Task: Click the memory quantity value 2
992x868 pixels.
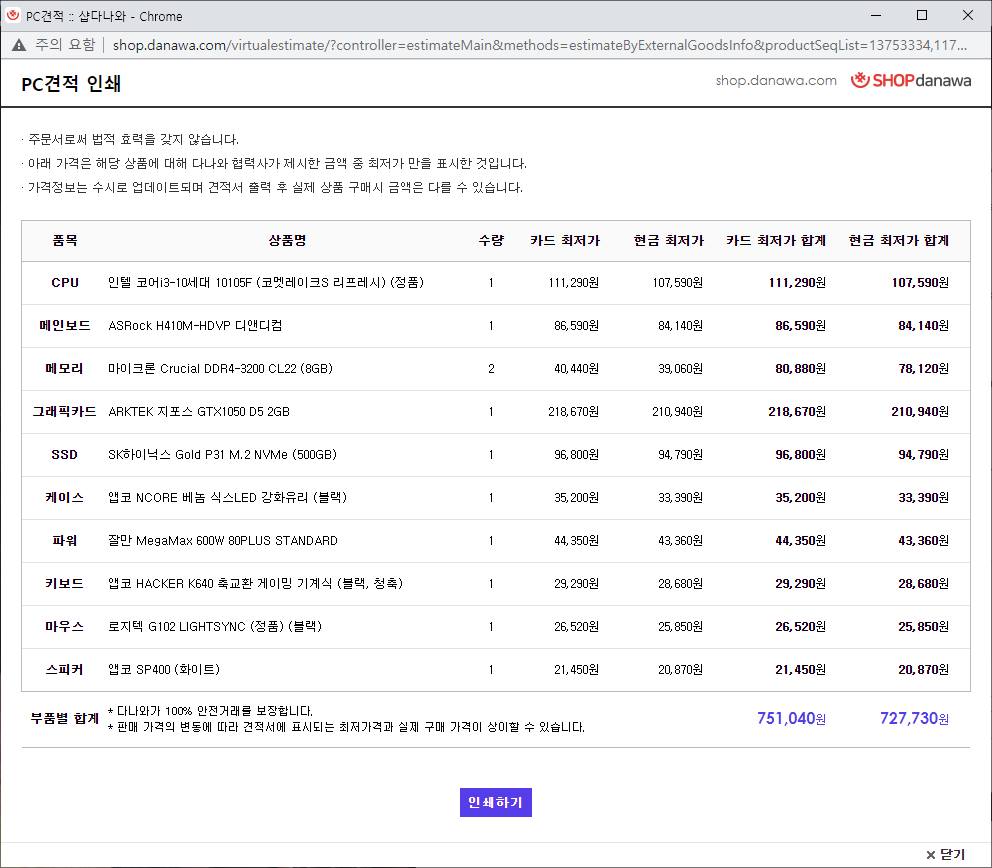Action: [x=491, y=369]
